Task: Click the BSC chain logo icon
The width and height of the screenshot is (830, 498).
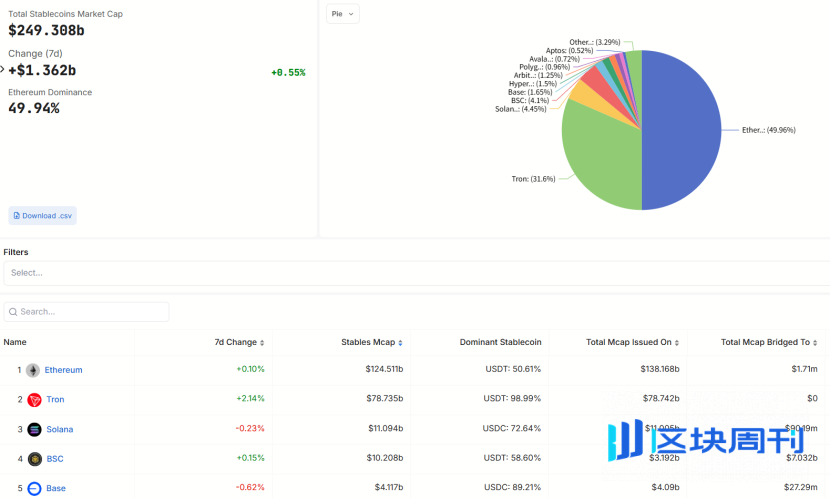Action: (x=35, y=459)
